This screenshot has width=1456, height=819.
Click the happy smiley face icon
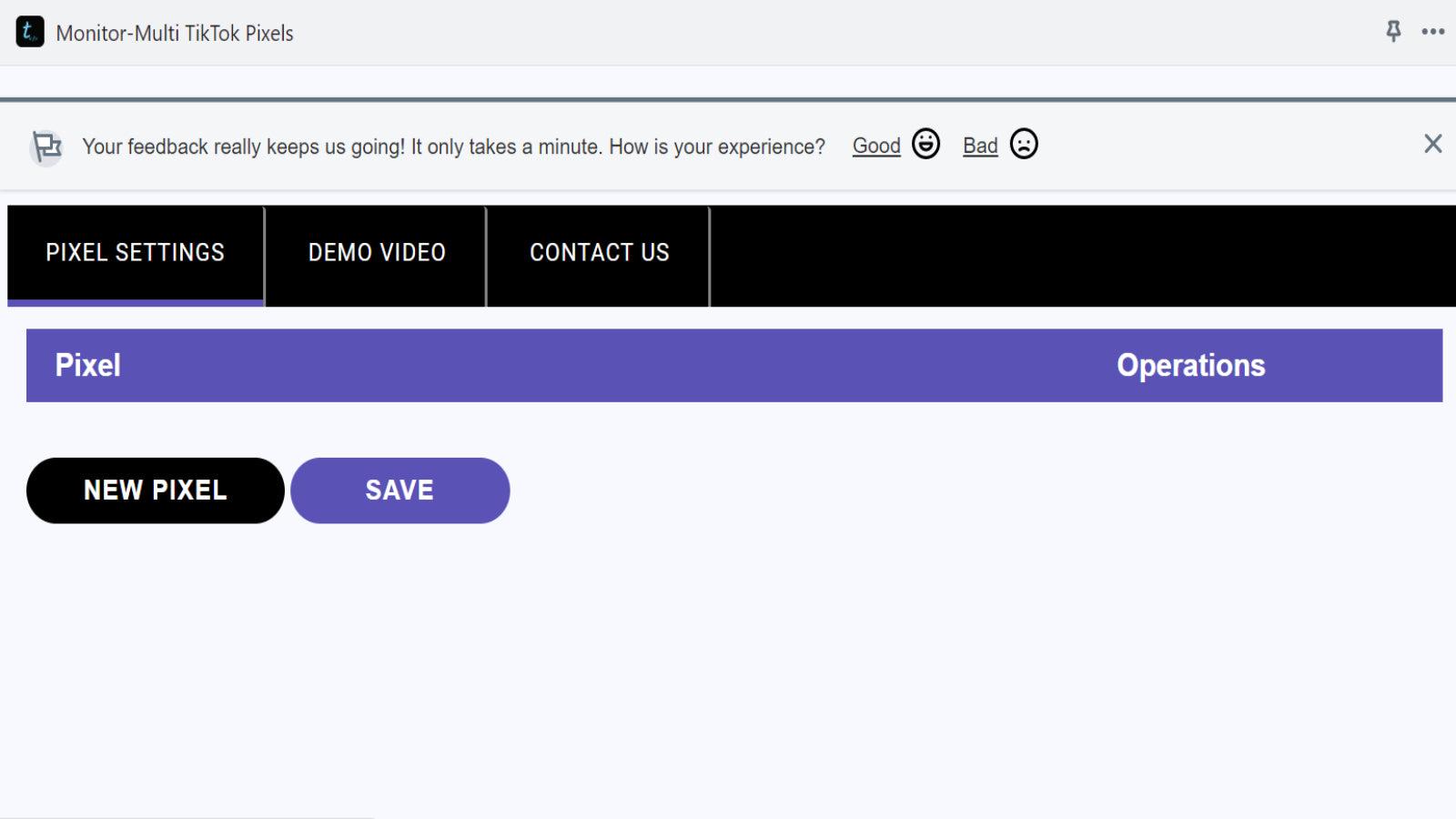pyautogui.click(x=925, y=145)
